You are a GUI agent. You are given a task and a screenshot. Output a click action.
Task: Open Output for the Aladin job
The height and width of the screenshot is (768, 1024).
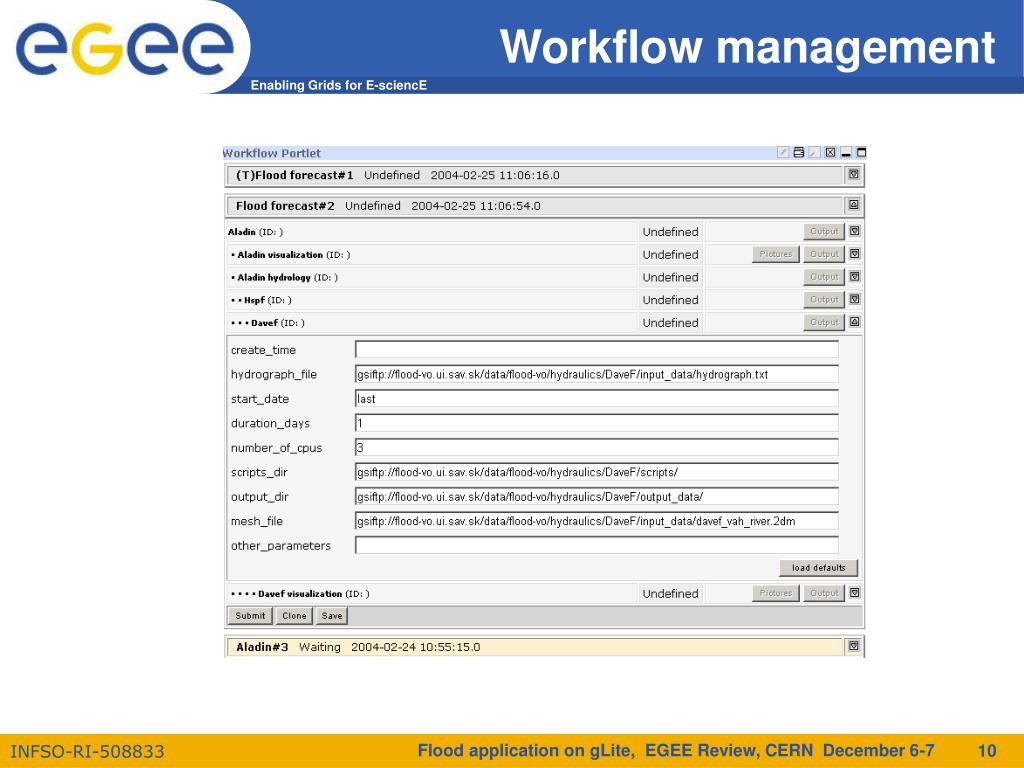[824, 231]
